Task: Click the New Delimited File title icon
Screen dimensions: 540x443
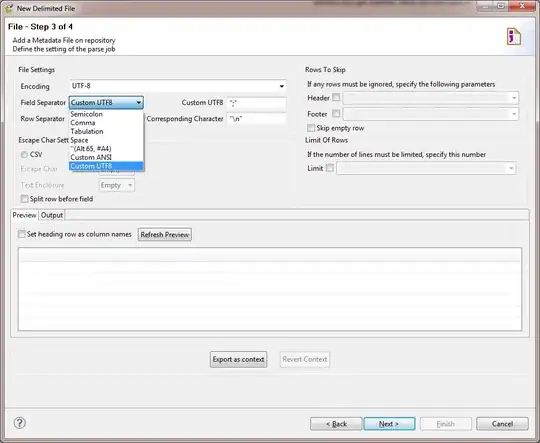Action: pos(9,8)
